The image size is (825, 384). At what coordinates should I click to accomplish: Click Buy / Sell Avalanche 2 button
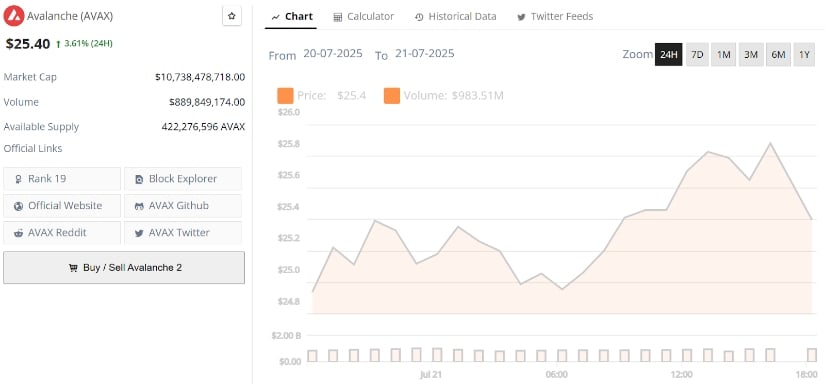[x=124, y=268]
